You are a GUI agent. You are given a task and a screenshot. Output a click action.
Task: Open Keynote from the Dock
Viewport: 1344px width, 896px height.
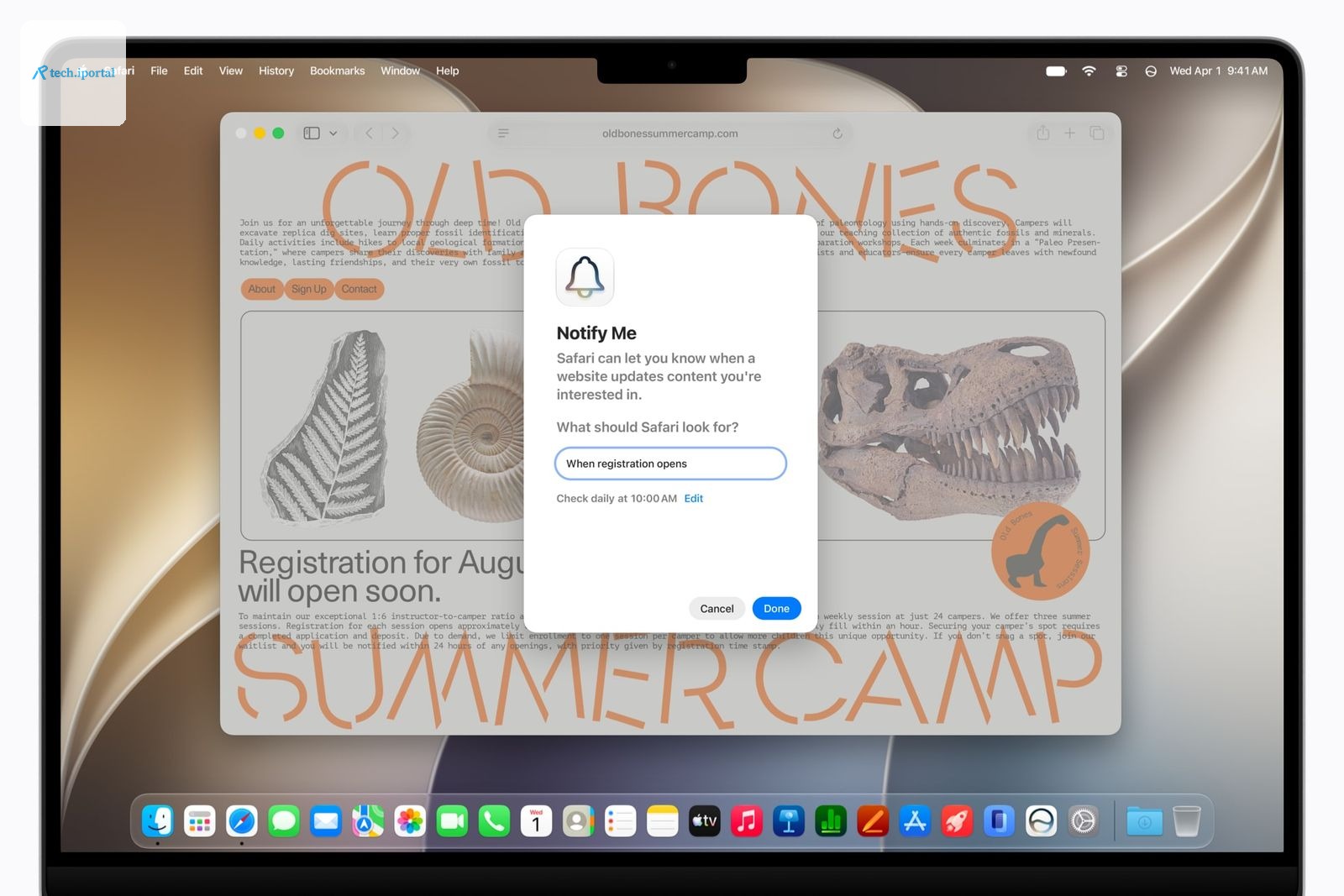point(789,820)
